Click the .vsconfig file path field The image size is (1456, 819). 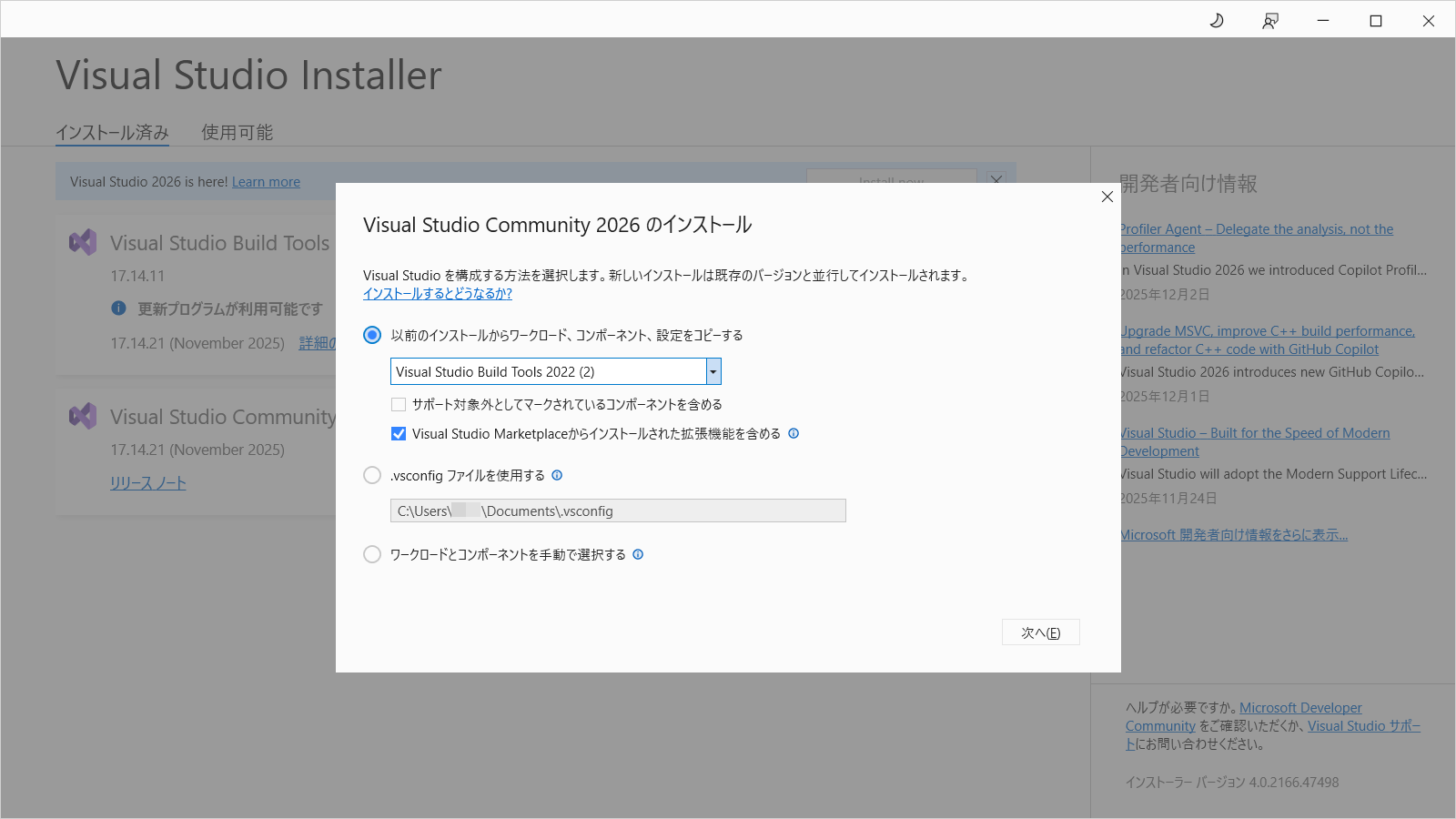pyautogui.click(x=618, y=511)
